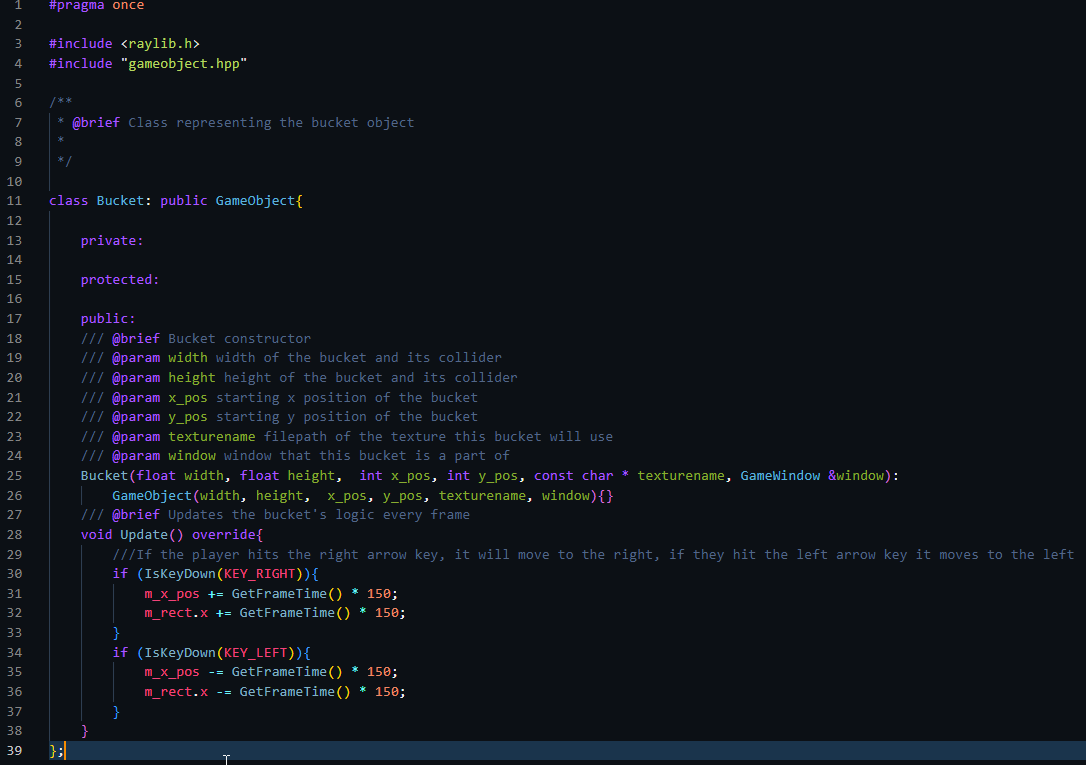Click the #pragma once directive

[x=96, y=6]
